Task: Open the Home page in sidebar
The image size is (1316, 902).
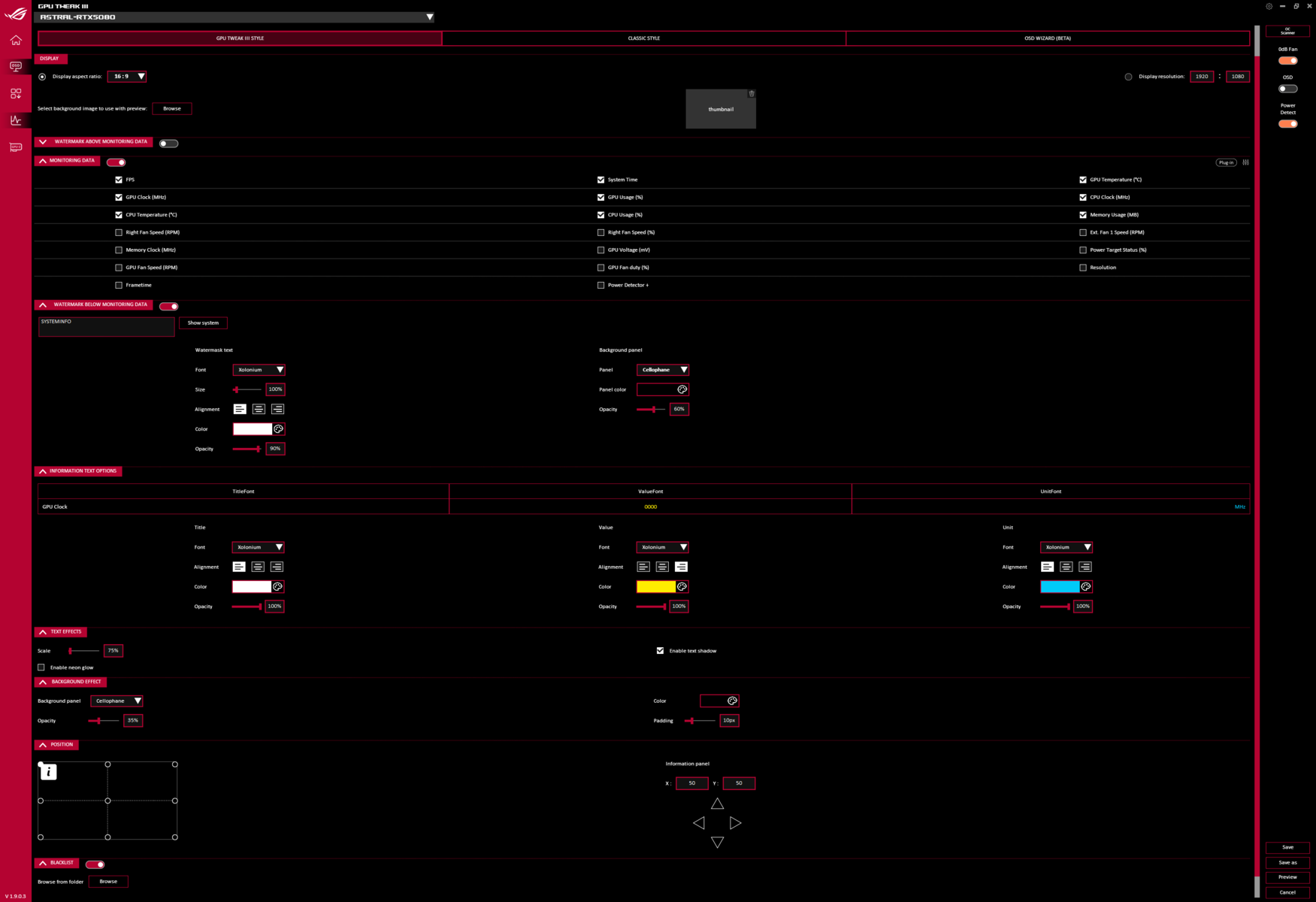Action: pos(16,41)
